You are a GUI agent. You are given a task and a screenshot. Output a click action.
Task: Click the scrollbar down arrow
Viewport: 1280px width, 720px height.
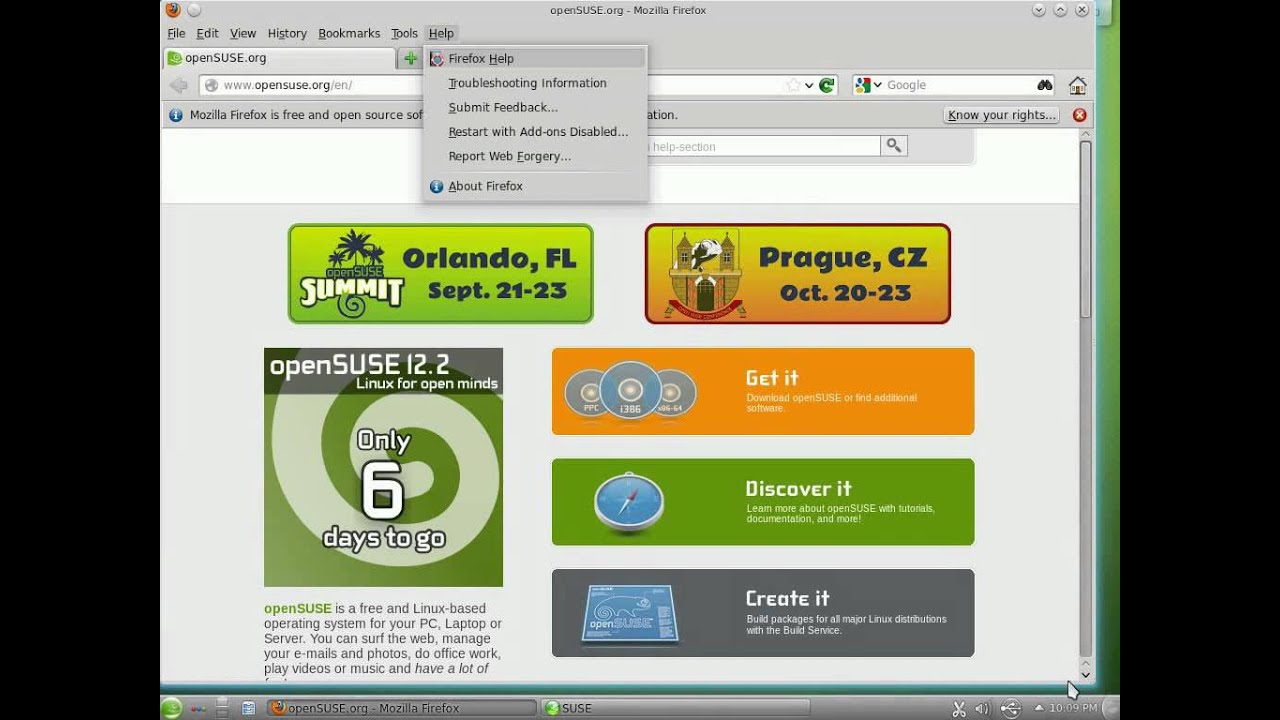click(x=1086, y=675)
